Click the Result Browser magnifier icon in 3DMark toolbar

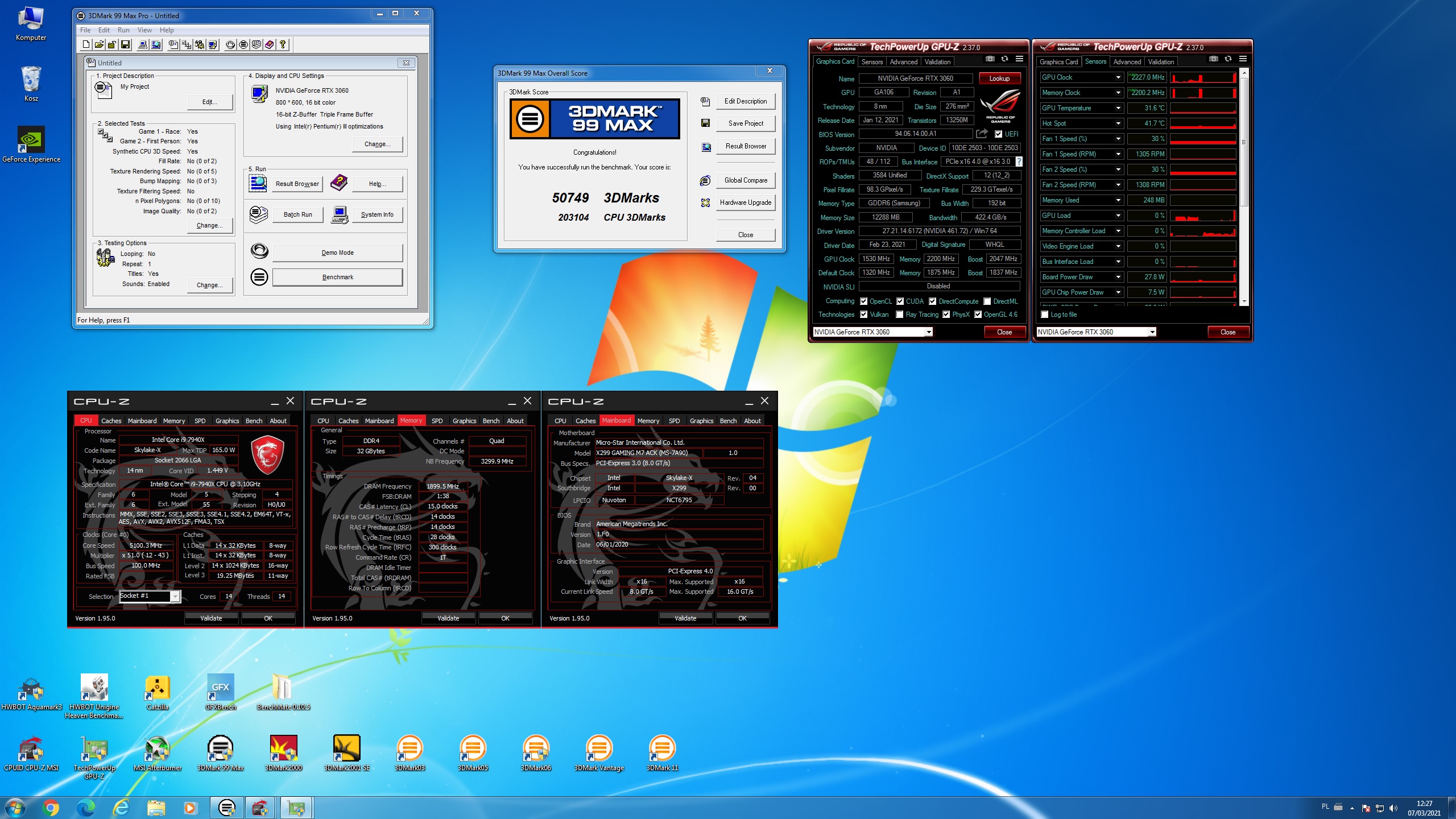click(x=156, y=44)
